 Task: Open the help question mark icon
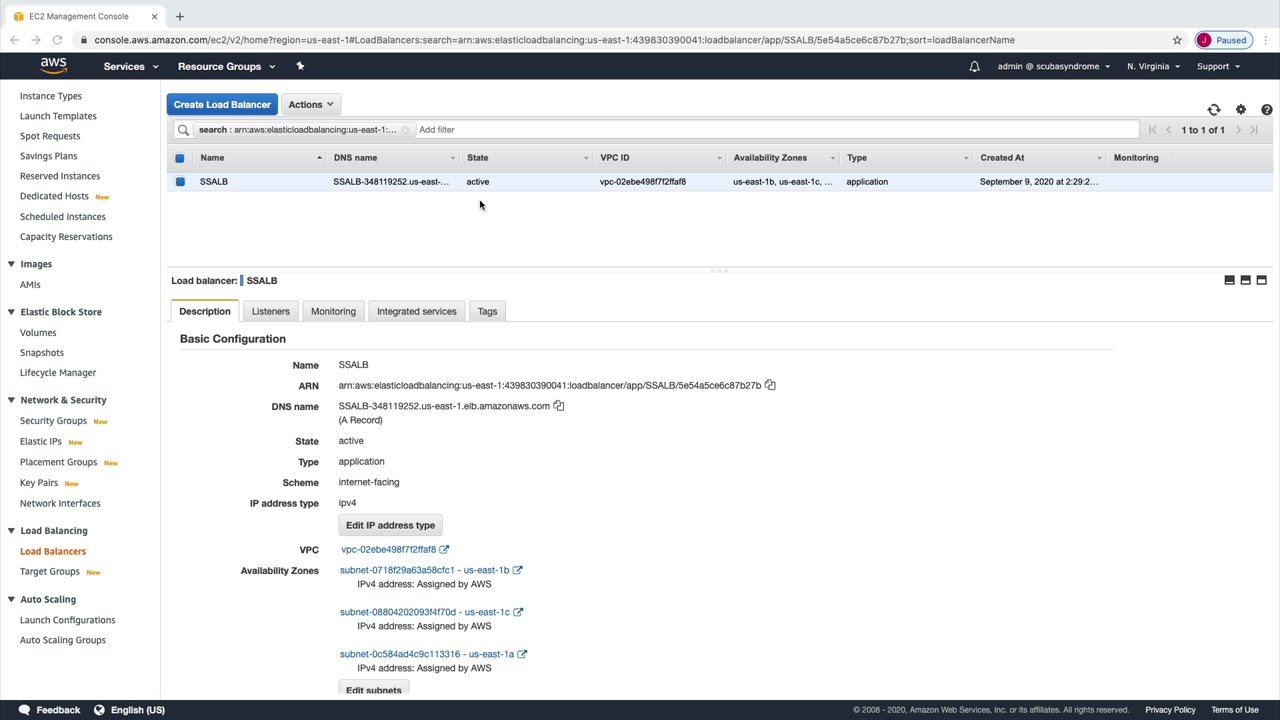coord(1267,110)
